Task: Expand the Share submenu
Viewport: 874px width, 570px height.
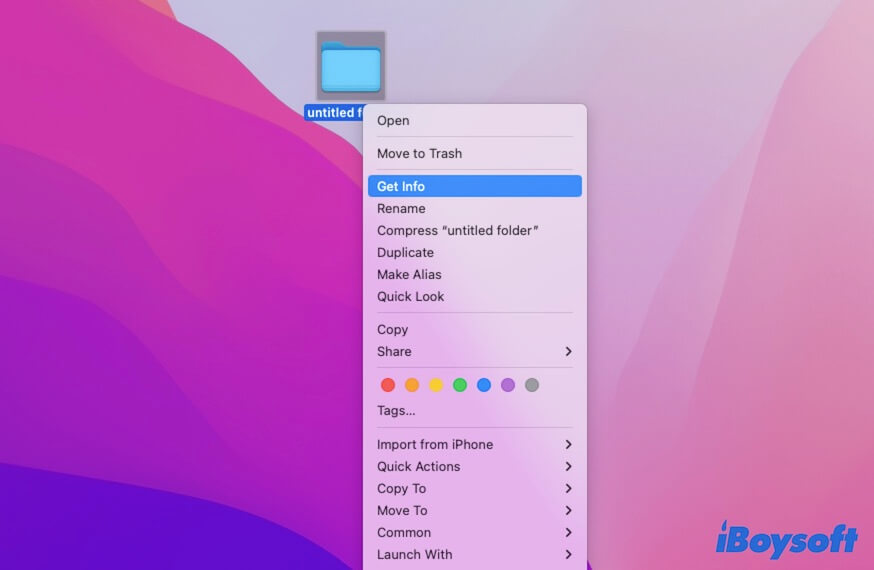Action: [x=474, y=352]
